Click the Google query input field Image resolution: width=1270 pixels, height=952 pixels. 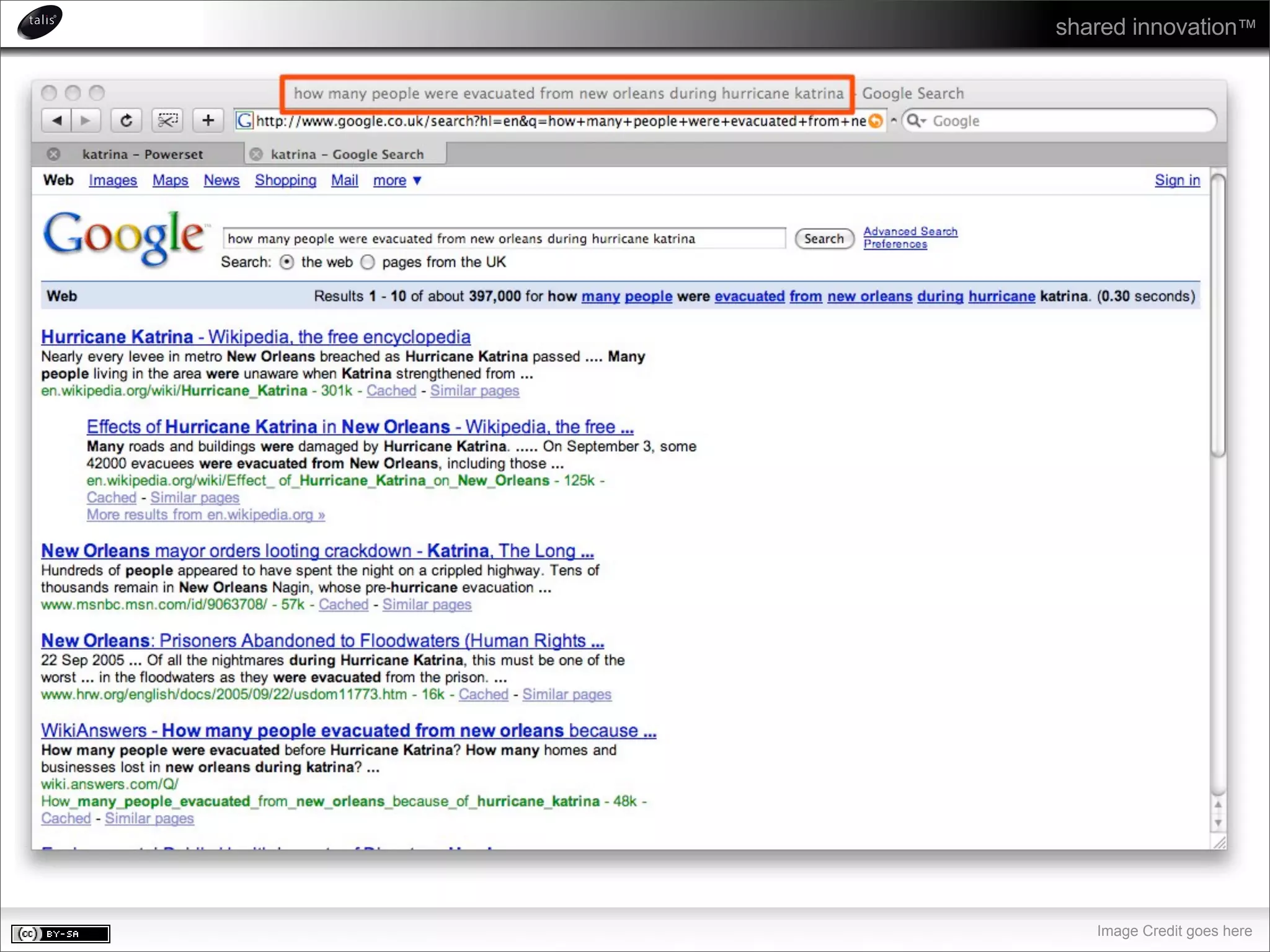click(502, 239)
